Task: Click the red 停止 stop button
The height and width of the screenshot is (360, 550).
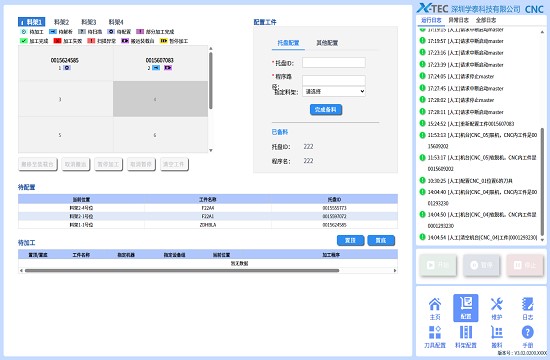Action: [x=525, y=265]
